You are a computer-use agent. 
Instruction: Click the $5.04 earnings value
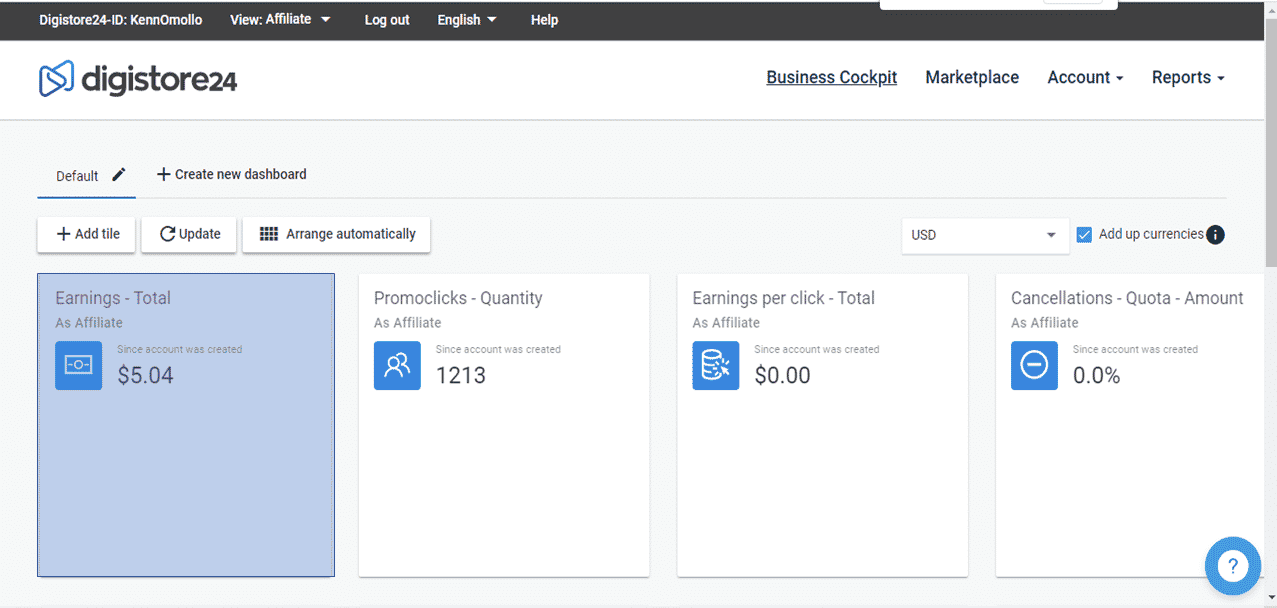(x=146, y=376)
